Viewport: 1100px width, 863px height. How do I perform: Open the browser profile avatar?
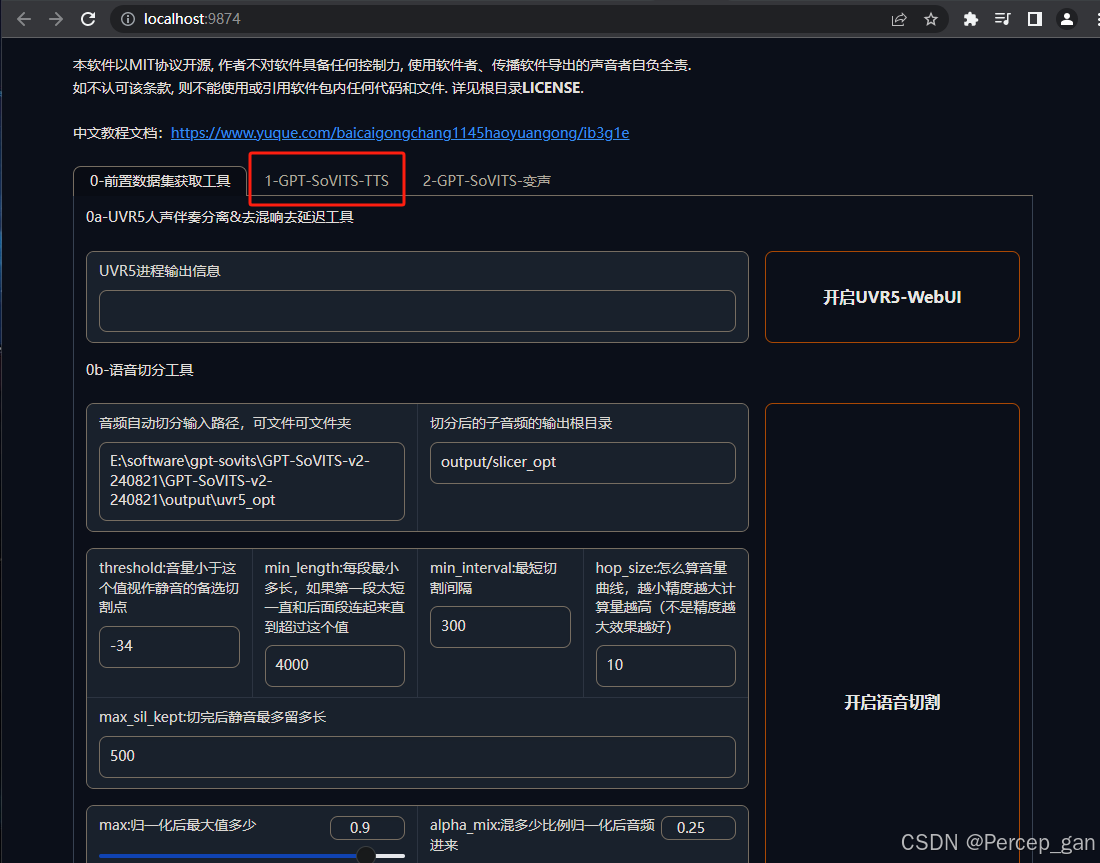pyautogui.click(x=1067, y=19)
